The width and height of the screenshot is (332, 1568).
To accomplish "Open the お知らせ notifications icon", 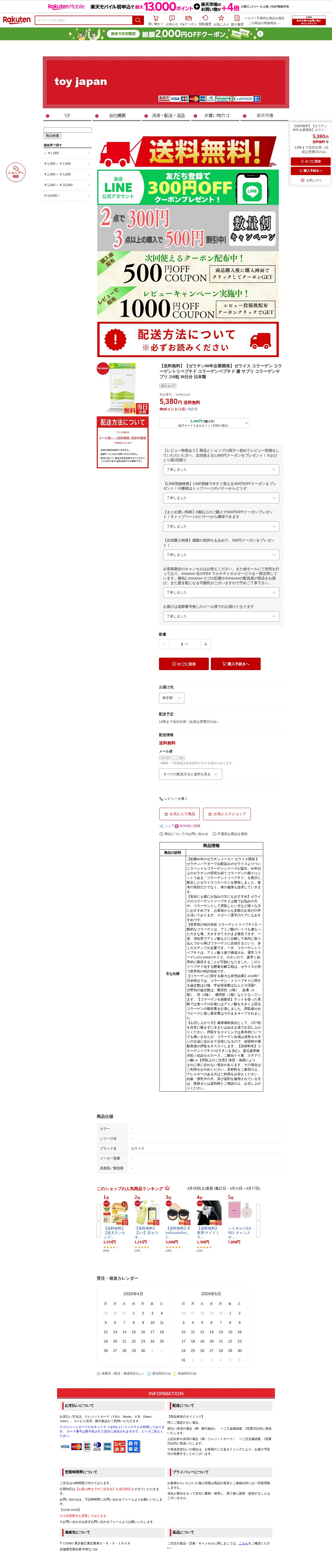I will [x=172, y=20].
